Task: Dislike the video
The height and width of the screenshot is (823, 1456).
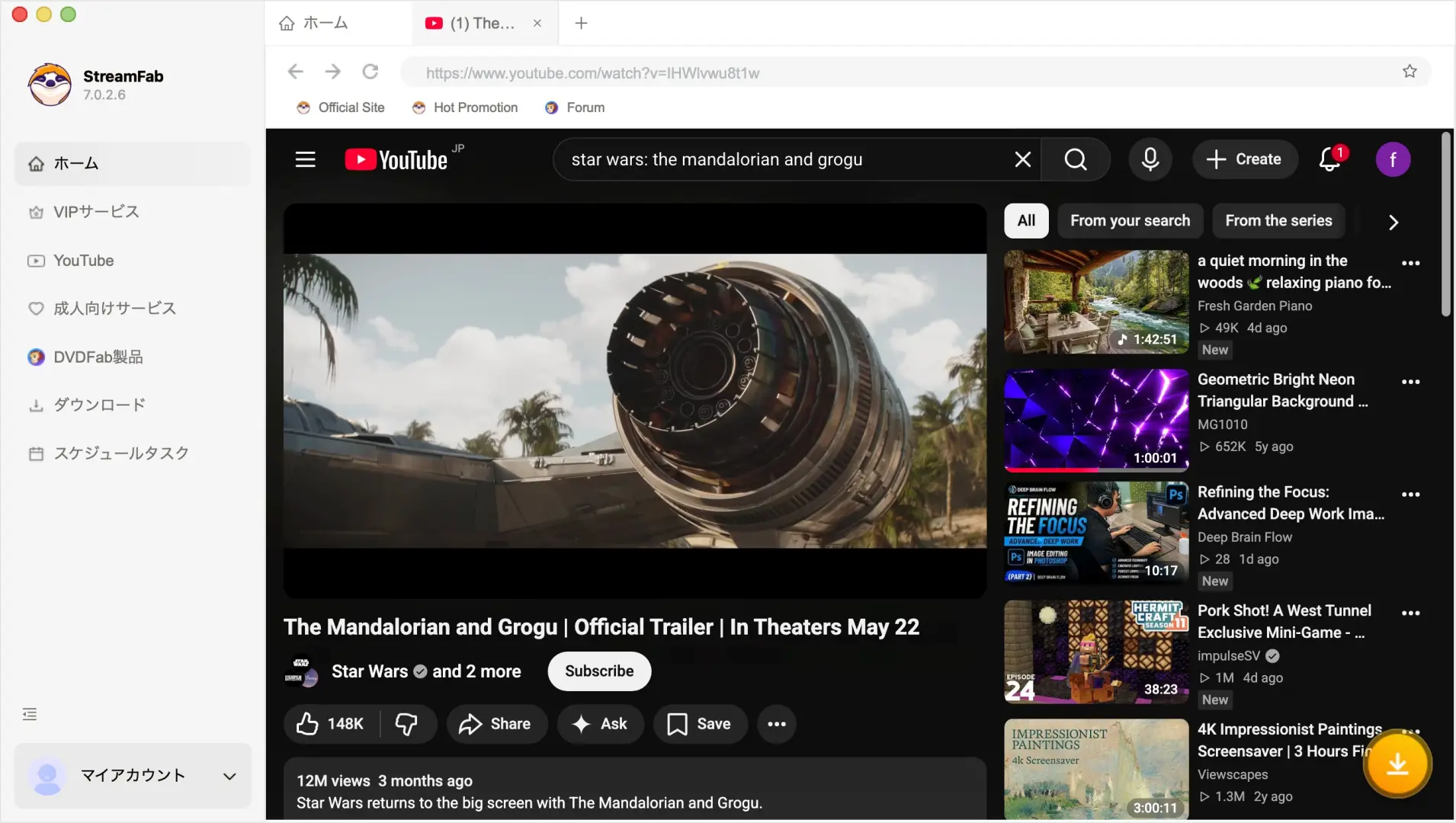Action: pyautogui.click(x=407, y=724)
